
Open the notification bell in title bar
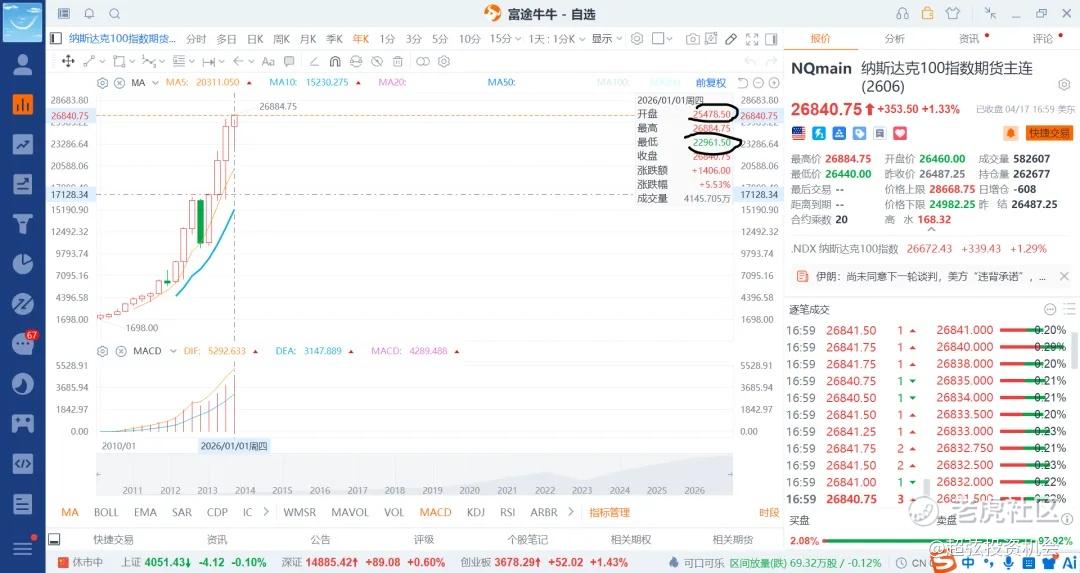[x=90, y=14]
